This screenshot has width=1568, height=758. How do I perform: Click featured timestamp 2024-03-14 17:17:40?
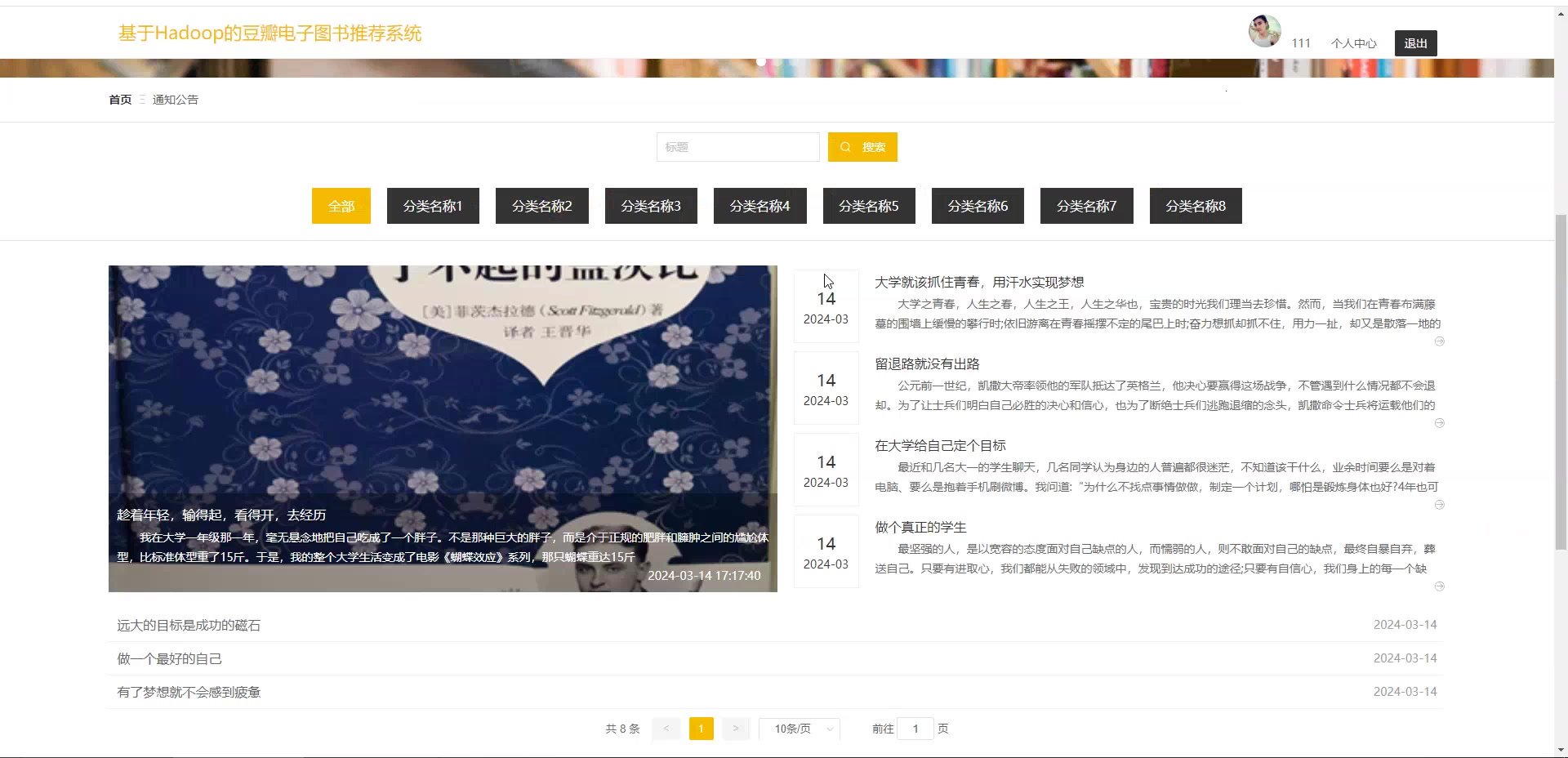point(704,575)
